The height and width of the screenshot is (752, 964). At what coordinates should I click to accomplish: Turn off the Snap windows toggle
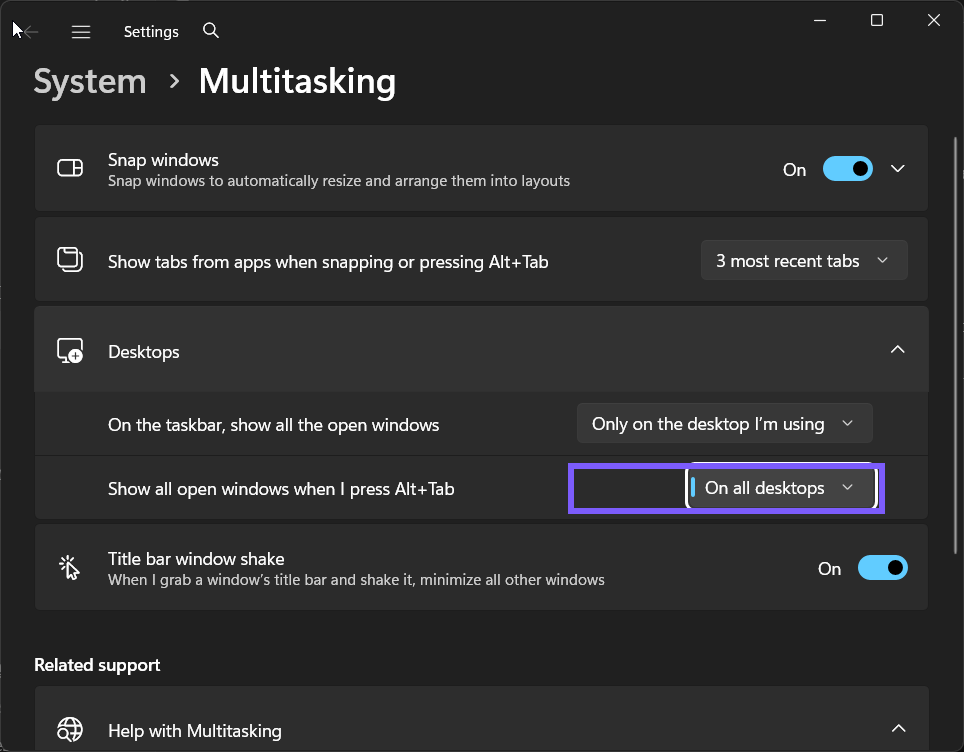pos(848,168)
